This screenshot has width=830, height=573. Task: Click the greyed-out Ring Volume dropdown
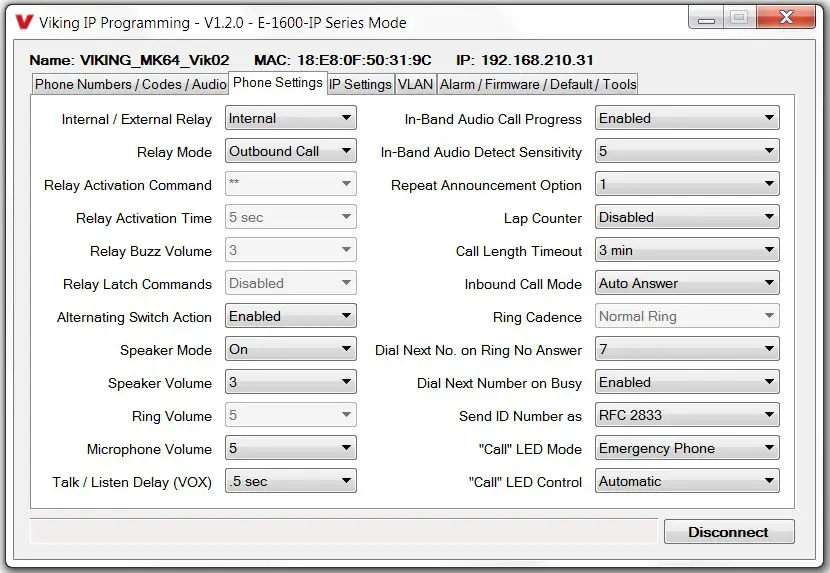click(291, 415)
